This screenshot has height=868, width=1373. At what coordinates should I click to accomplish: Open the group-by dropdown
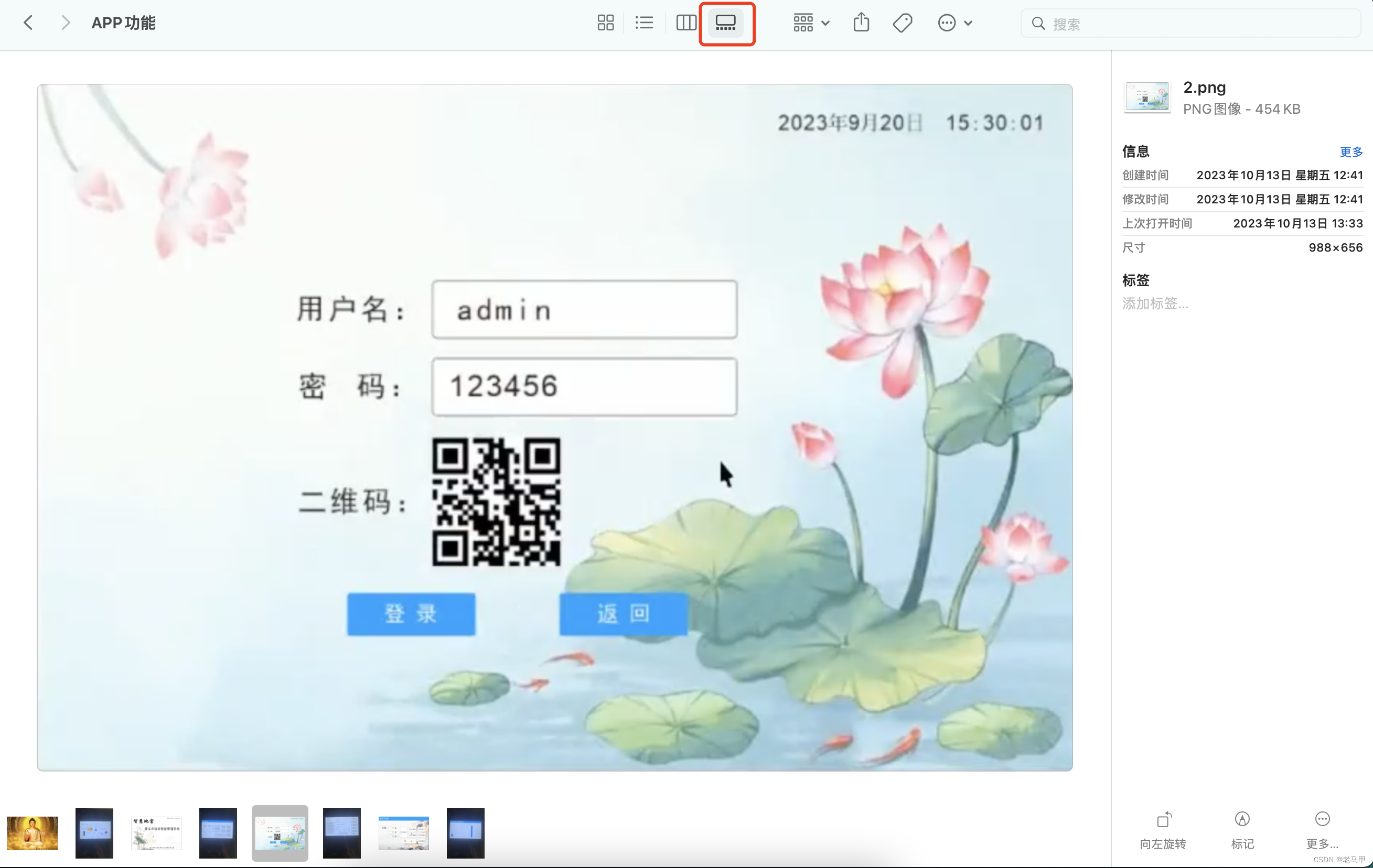point(811,23)
